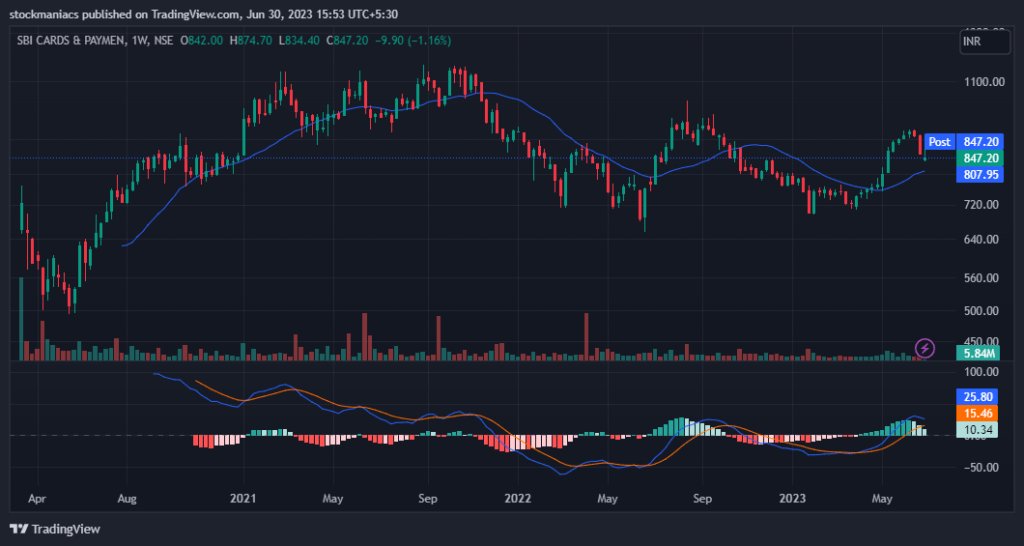
Task: Click the green 847.20 price tag
Action: (980, 158)
